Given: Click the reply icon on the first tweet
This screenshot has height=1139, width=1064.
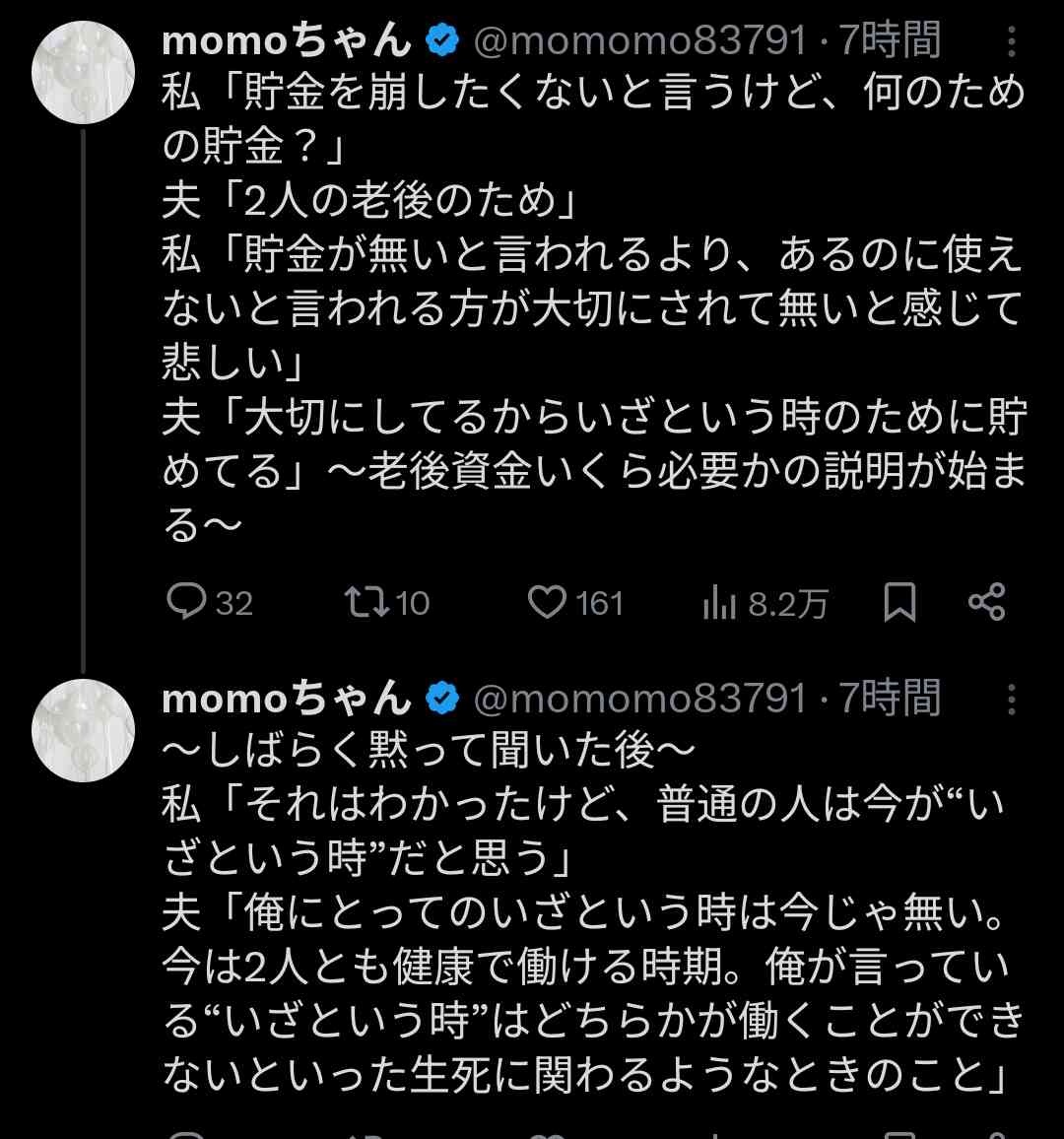Looking at the screenshot, I should [x=185, y=601].
